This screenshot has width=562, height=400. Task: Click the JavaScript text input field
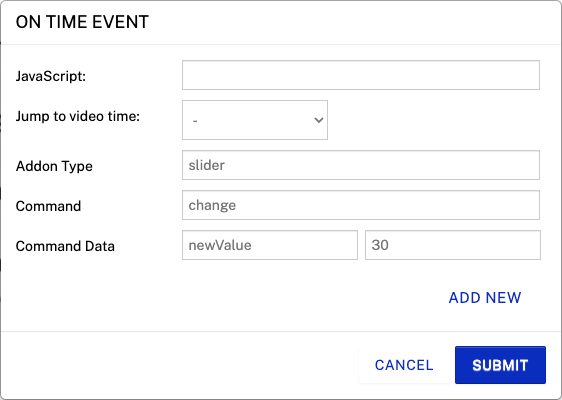[361, 75]
